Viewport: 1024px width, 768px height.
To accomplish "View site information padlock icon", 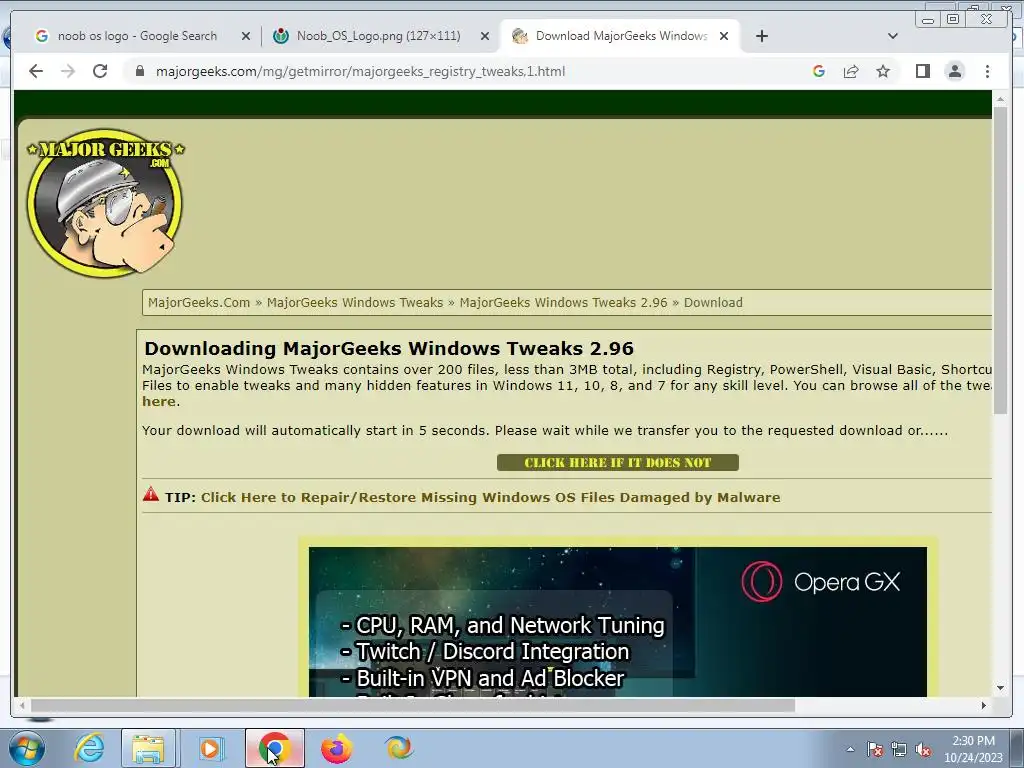I will (139, 71).
